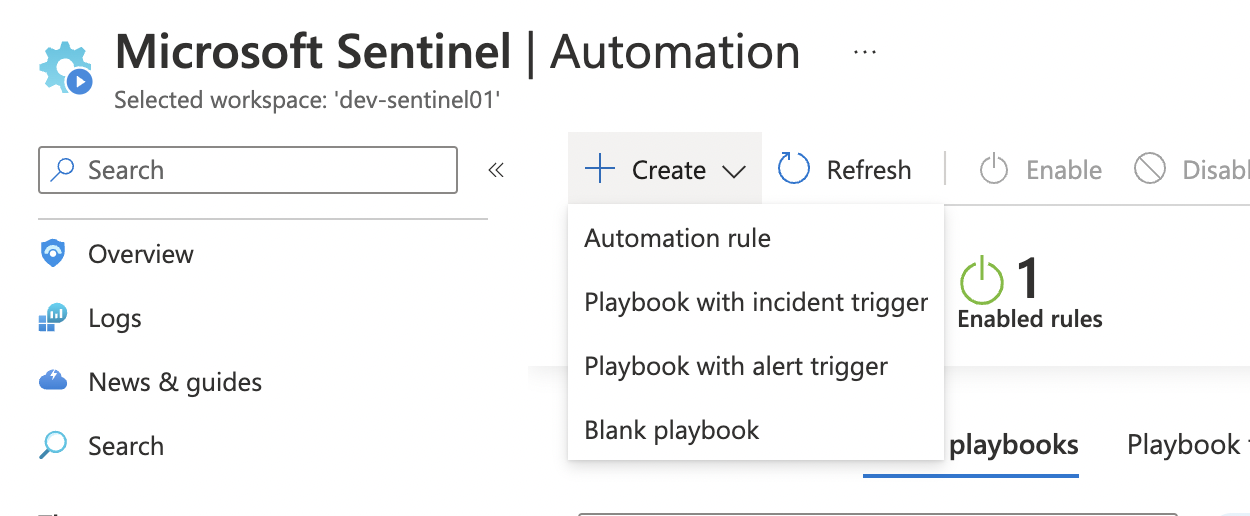Screen dimensions: 1250x516
Task: Click the Refresh toolbar label
Action: [869, 170]
